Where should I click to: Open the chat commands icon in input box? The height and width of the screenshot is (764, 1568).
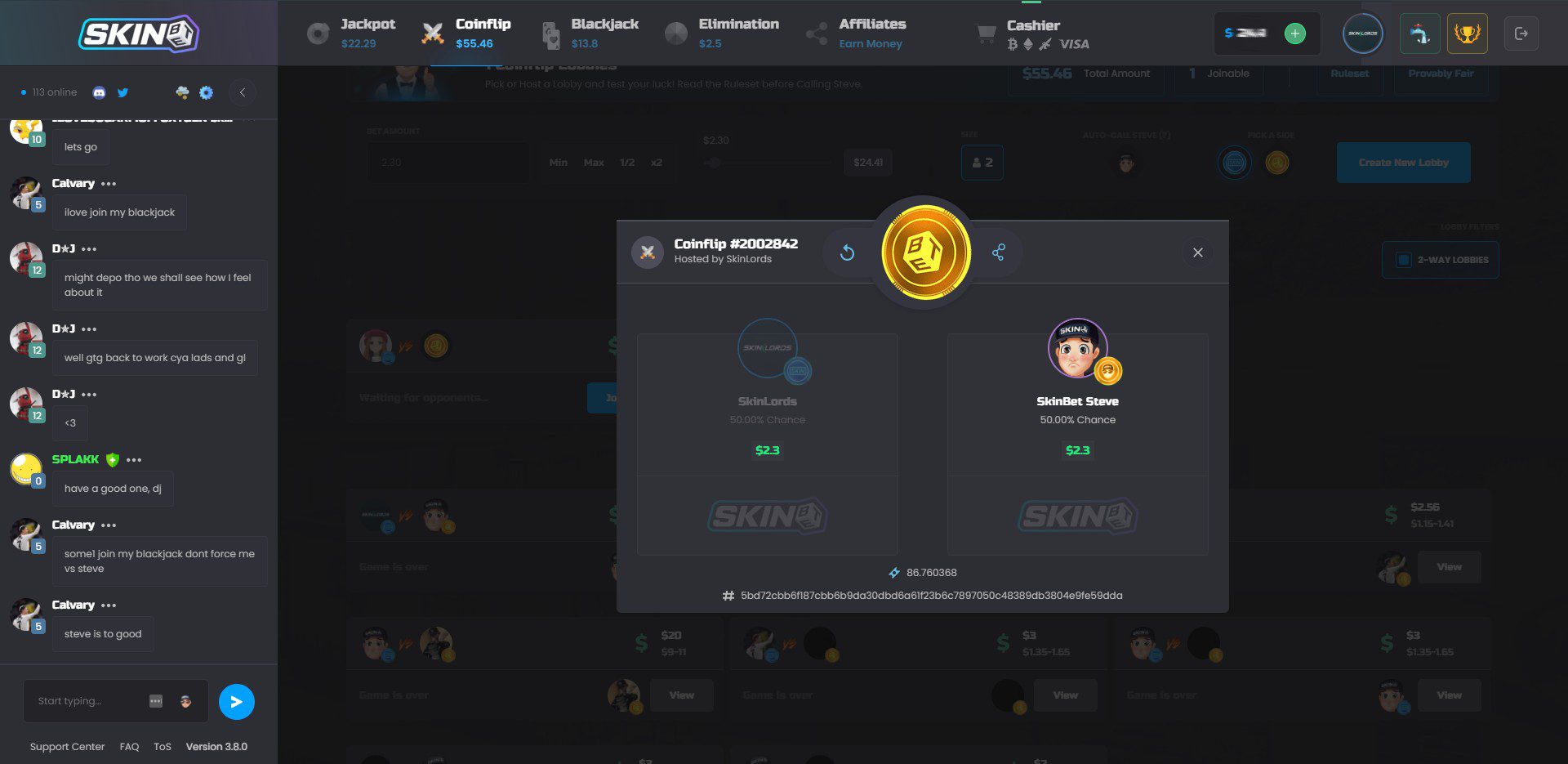click(156, 701)
